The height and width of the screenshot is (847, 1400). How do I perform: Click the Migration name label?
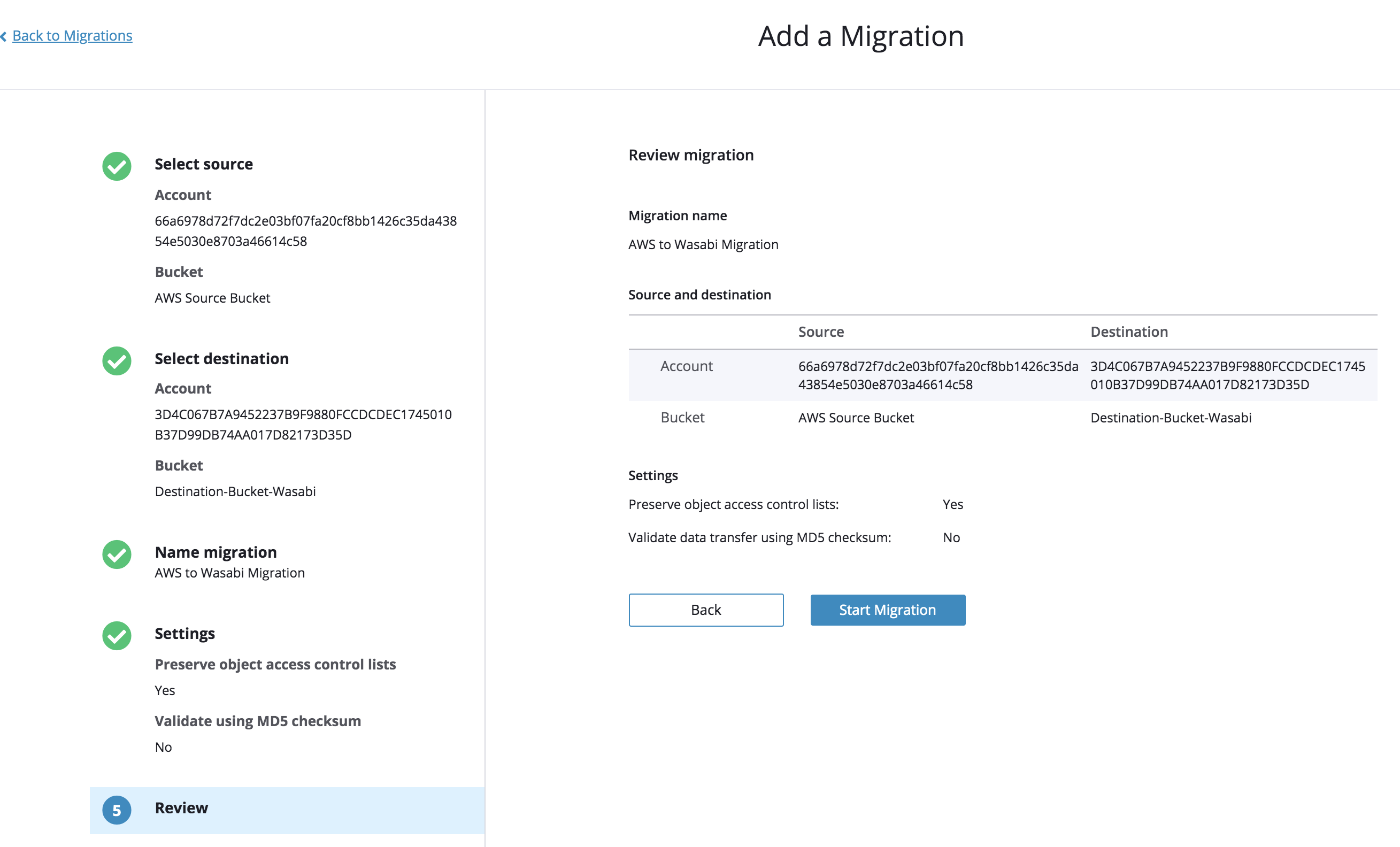coord(677,216)
